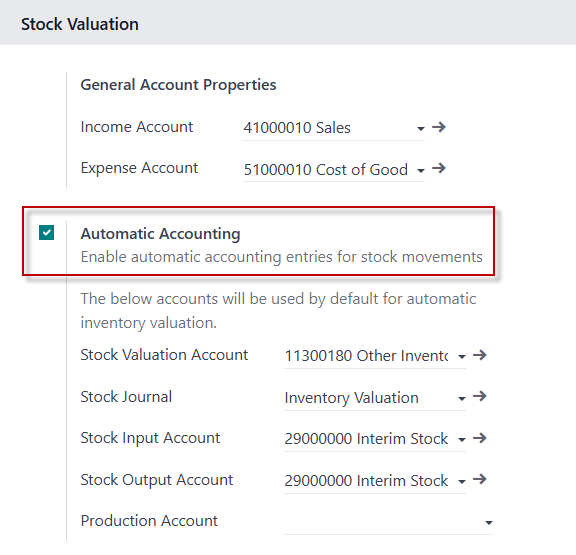Click the General Account Properties heading
The height and width of the screenshot is (555, 576).
click(178, 85)
